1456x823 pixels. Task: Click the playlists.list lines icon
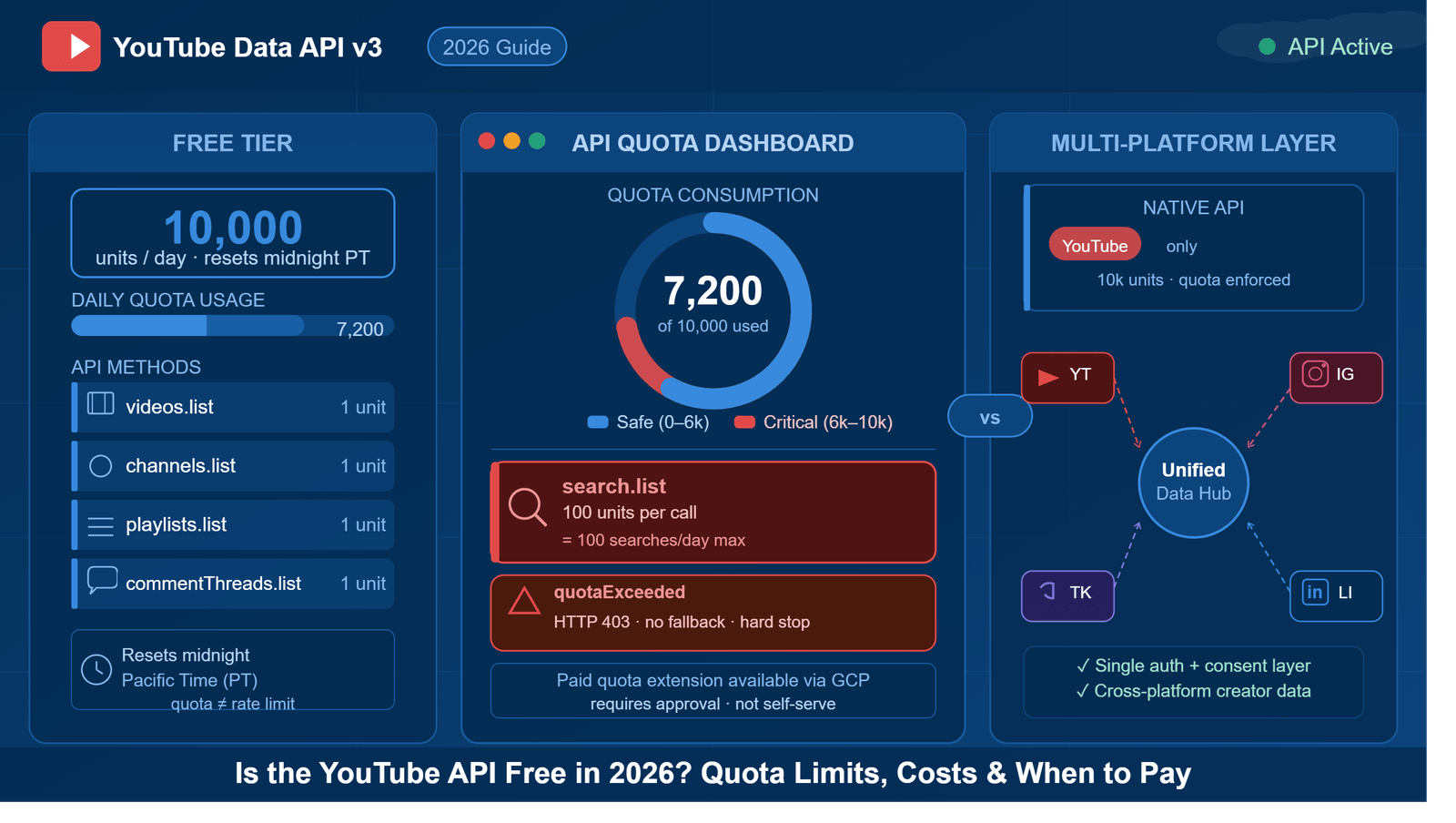[x=101, y=526]
